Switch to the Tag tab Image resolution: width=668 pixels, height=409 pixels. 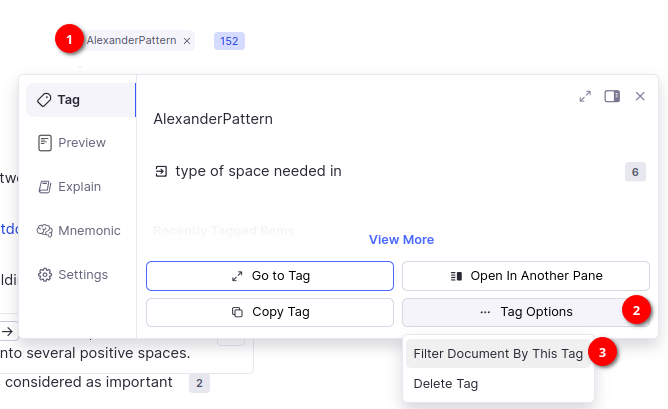click(80, 100)
